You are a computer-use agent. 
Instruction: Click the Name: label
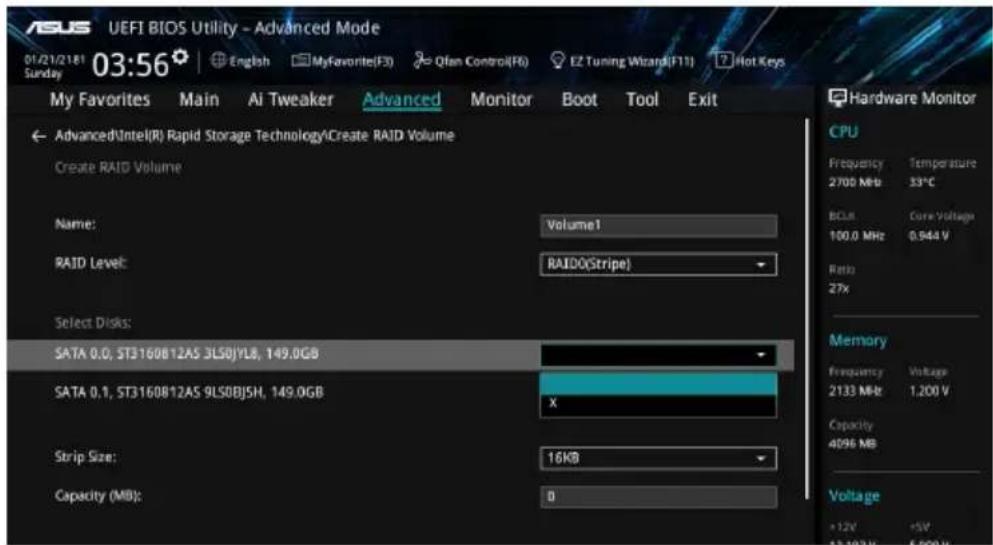(75, 225)
